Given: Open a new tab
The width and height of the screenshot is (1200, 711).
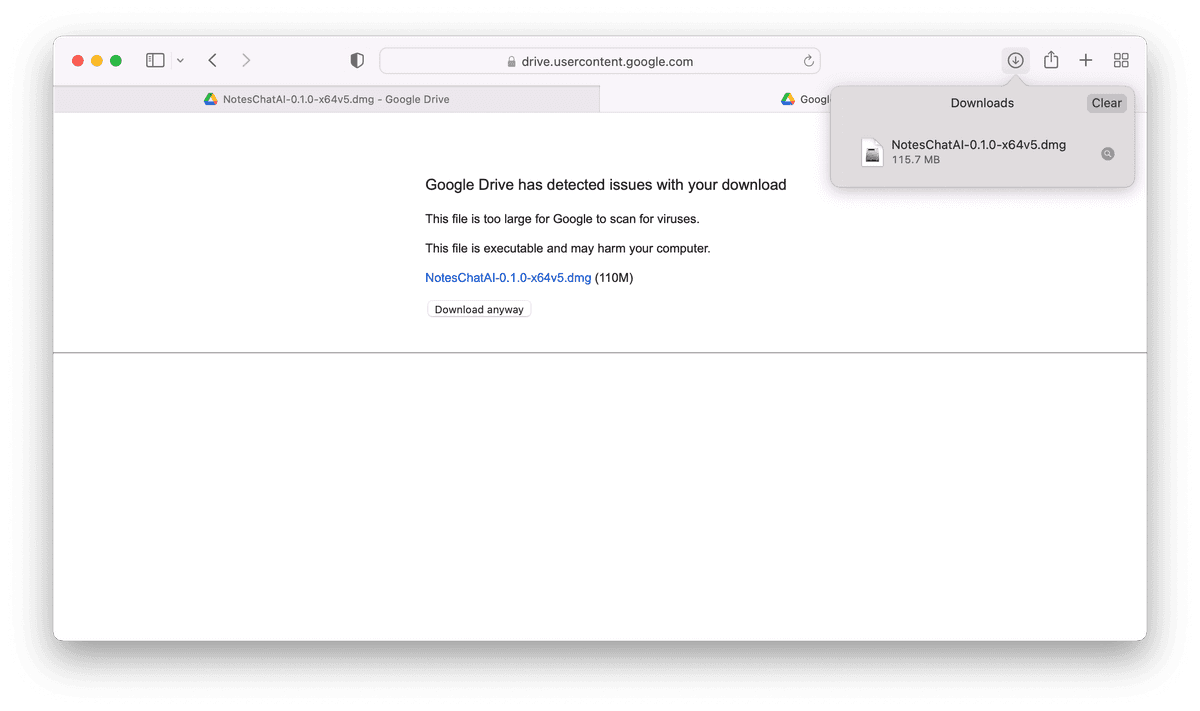Looking at the screenshot, I should click(1086, 61).
